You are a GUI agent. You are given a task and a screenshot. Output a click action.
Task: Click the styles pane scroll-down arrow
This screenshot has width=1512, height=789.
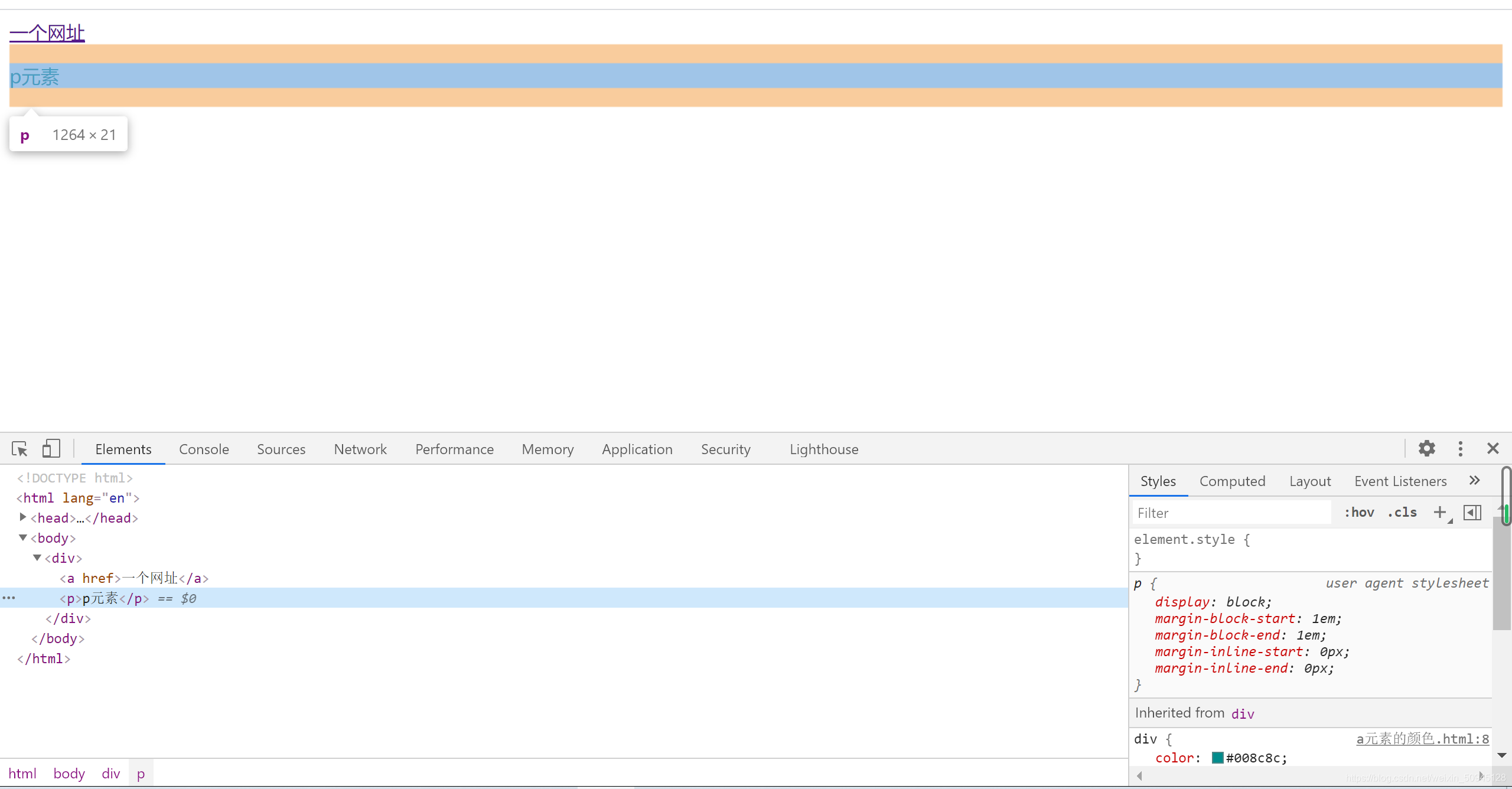[x=1501, y=755]
